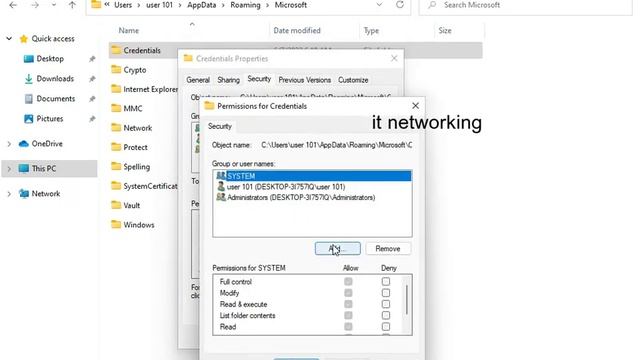Open the Previous Versions tab
This screenshot has width=640, height=360.
304,80
